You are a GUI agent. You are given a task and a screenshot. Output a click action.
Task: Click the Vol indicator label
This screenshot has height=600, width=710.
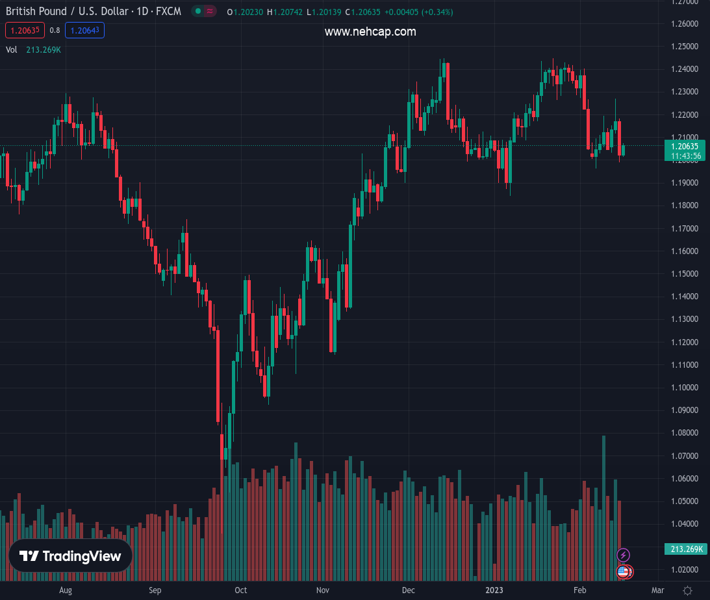click(x=11, y=50)
